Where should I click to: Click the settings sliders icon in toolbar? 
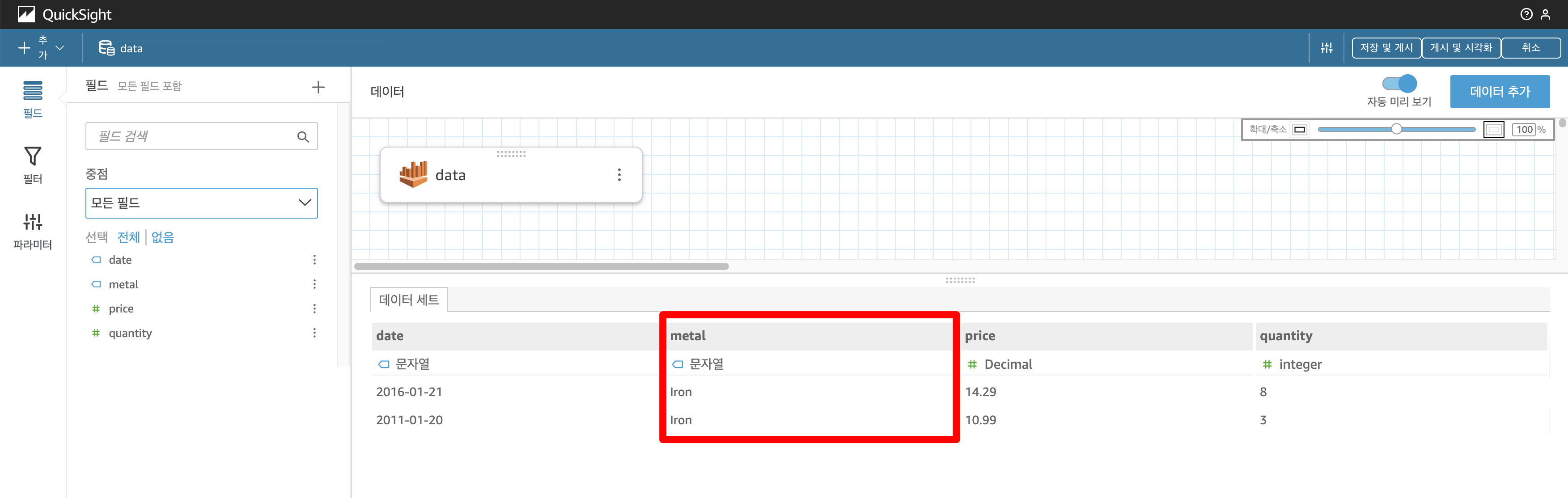[x=1326, y=47]
